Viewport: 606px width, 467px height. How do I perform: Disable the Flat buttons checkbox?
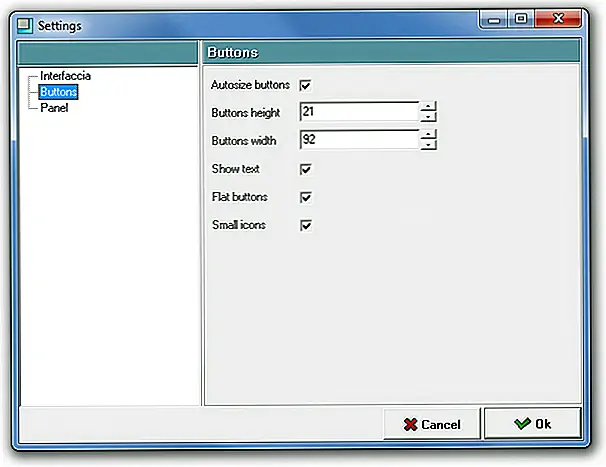click(x=306, y=197)
